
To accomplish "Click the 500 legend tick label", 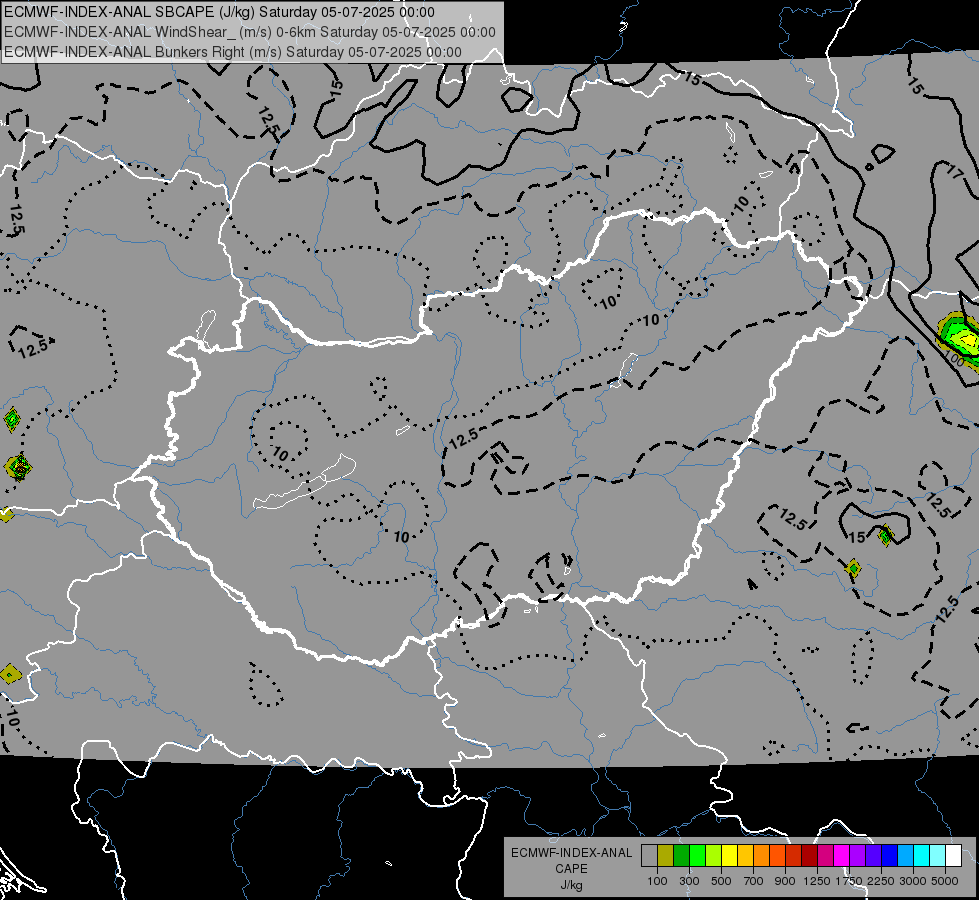I will coord(721,881).
